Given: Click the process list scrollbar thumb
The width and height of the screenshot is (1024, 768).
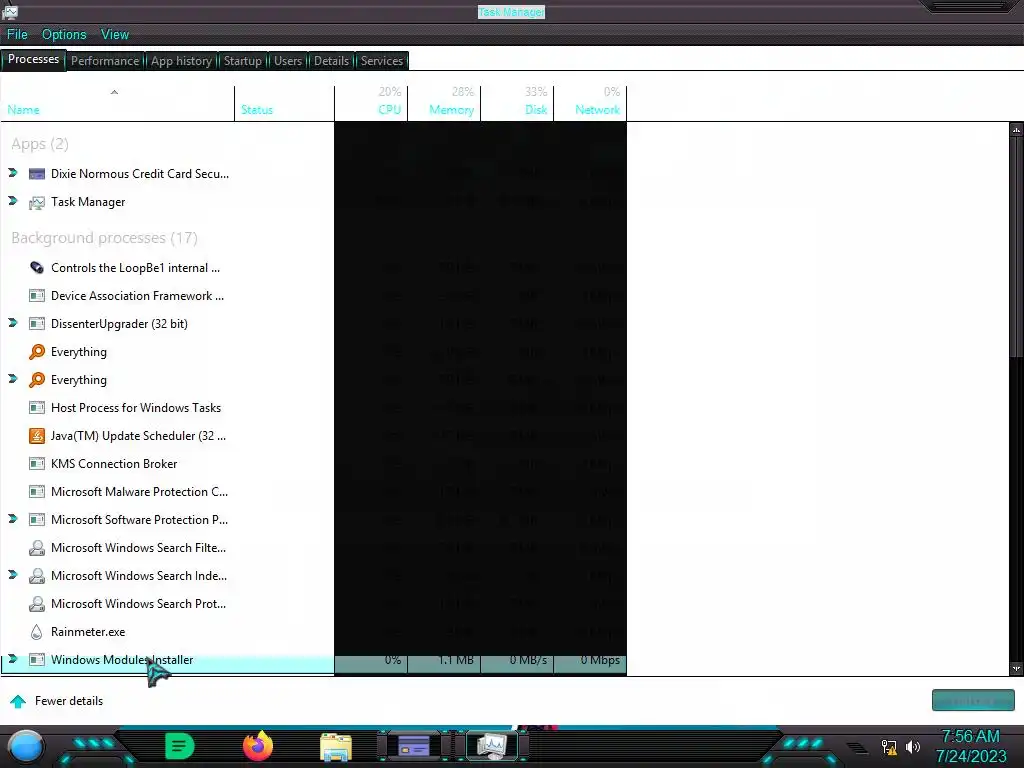Looking at the screenshot, I should pos(1016,247).
